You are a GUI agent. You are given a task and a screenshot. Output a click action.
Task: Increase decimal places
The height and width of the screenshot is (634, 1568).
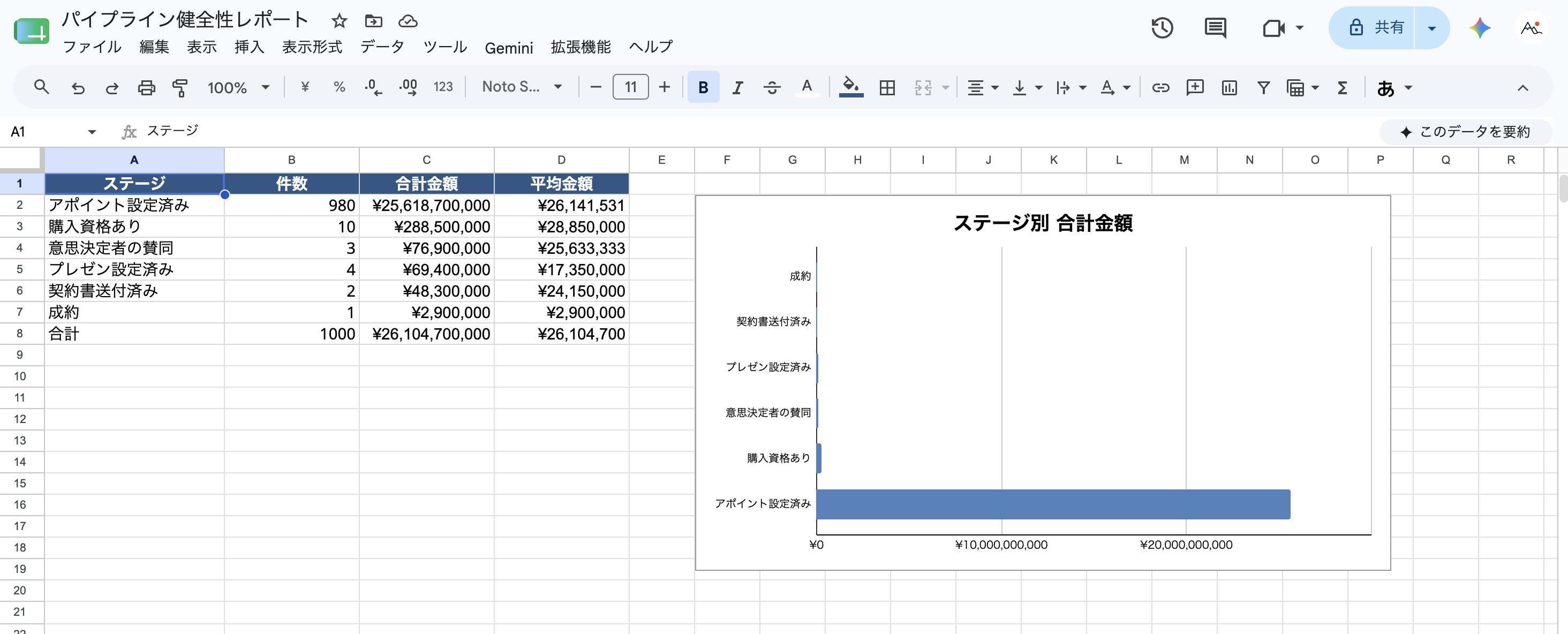408,87
